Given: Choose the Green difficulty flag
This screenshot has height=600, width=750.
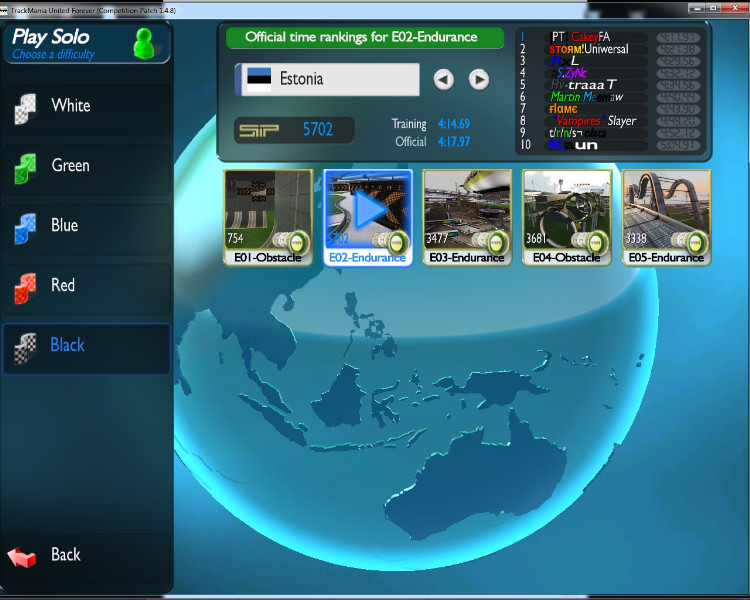Looking at the screenshot, I should click(23, 167).
